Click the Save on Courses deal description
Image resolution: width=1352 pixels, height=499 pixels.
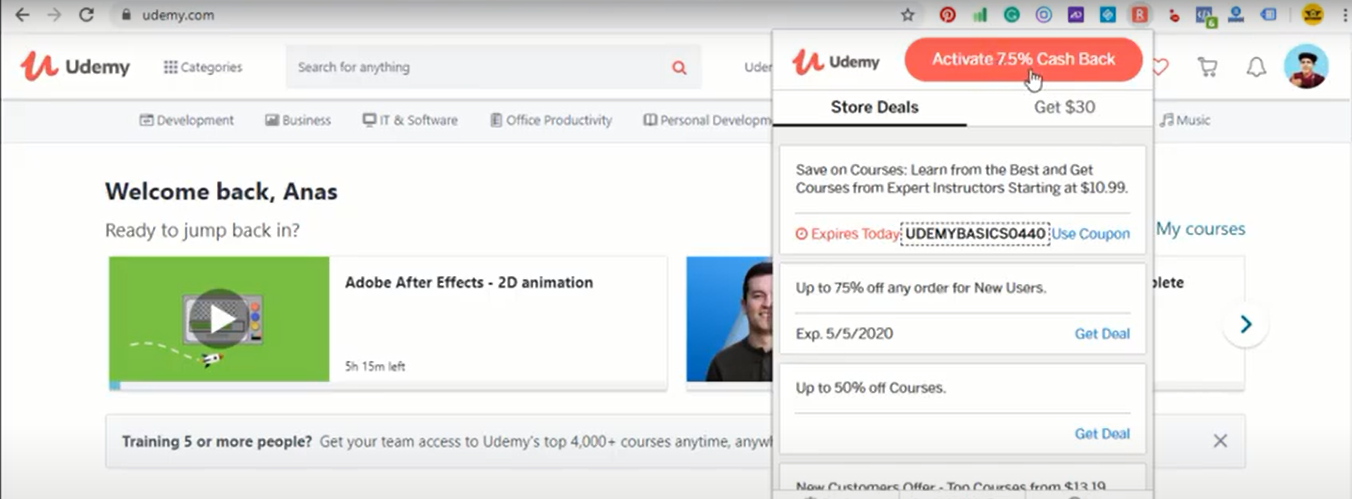962,179
